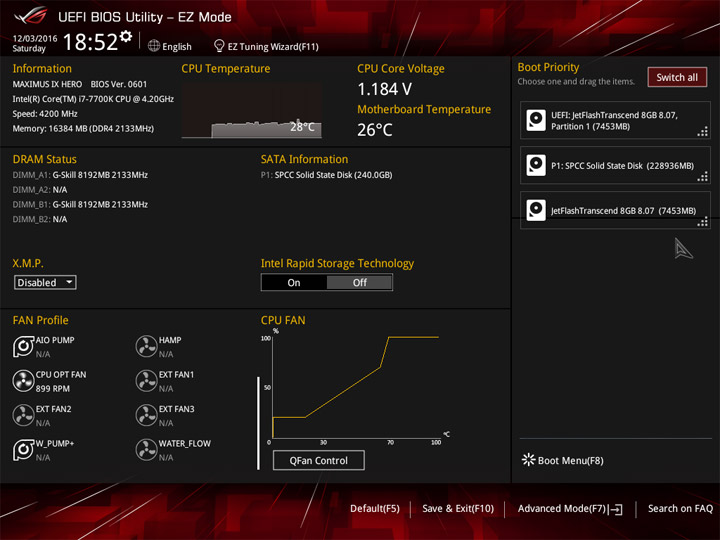Viewport: 720px width, 540px height.
Task: Click Speed: 4200 MHz line
Action: [x=45, y=114]
